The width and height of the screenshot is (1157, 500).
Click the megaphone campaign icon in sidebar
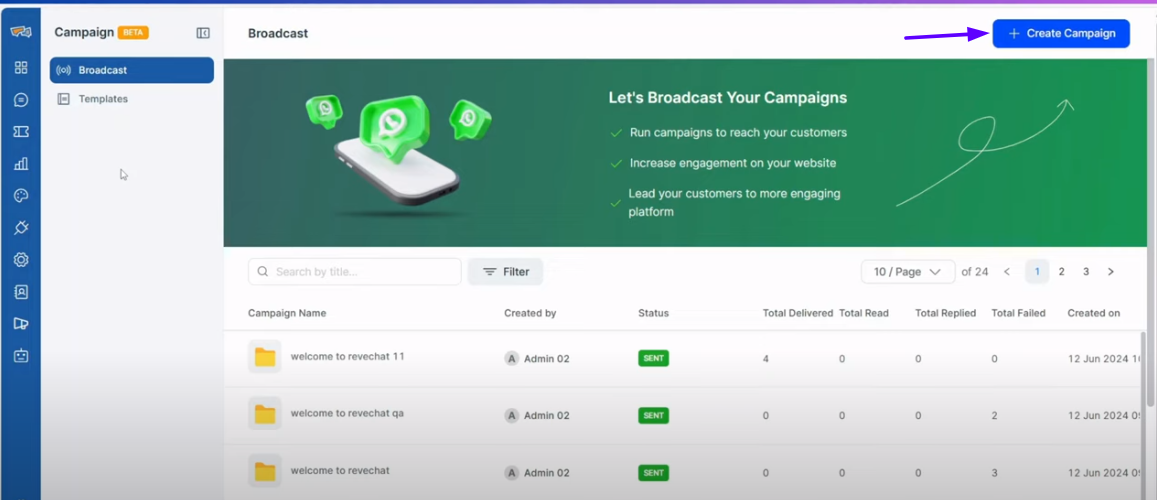pyautogui.click(x=21, y=323)
